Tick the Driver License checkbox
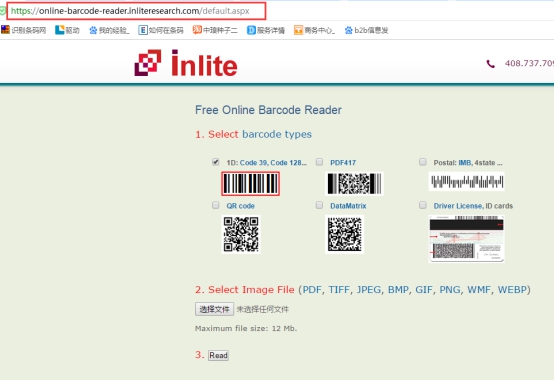The height and width of the screenshot is (380, 554). (x=423, y=205)
